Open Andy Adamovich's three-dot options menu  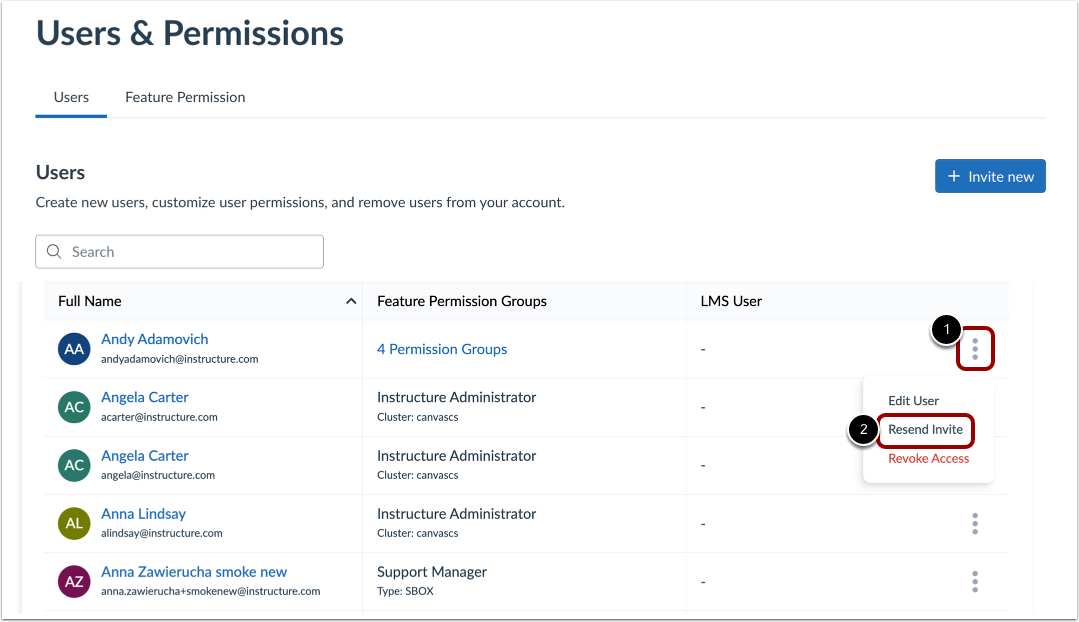click(x=975, y=349)
